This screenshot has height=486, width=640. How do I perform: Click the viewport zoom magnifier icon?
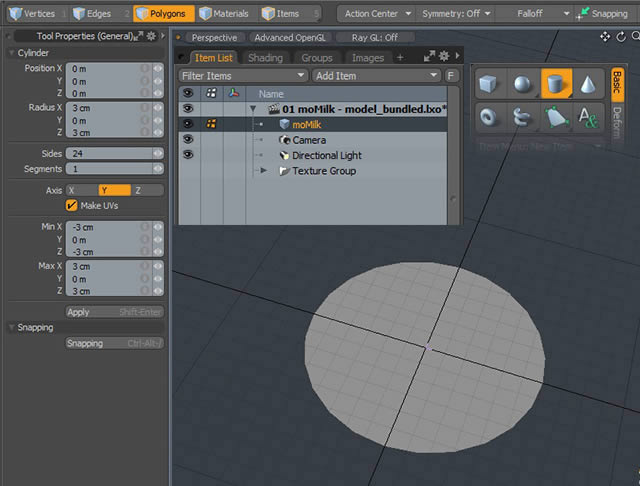636,36
